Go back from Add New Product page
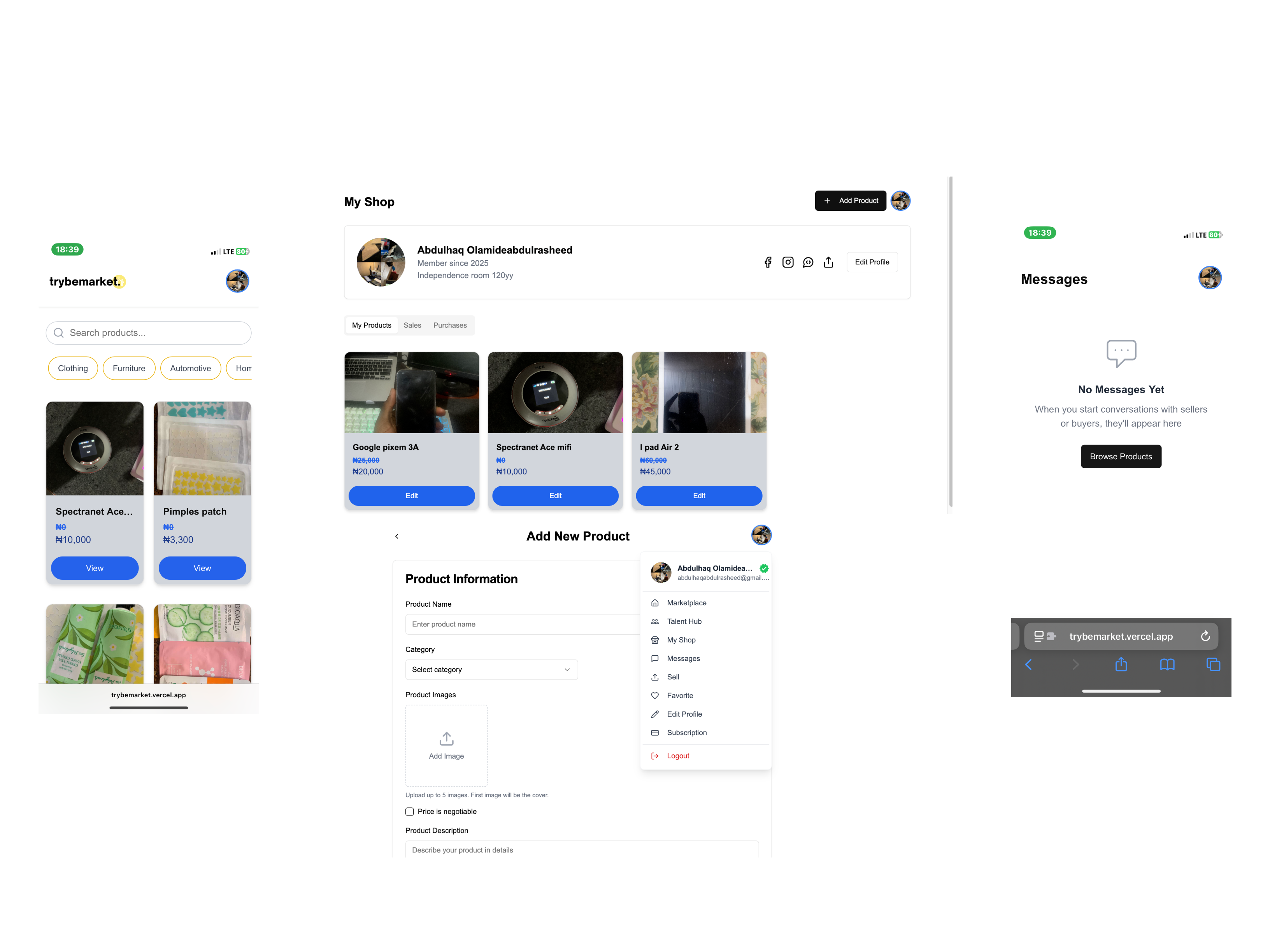 pyautogui.click(x=396, y=536)
